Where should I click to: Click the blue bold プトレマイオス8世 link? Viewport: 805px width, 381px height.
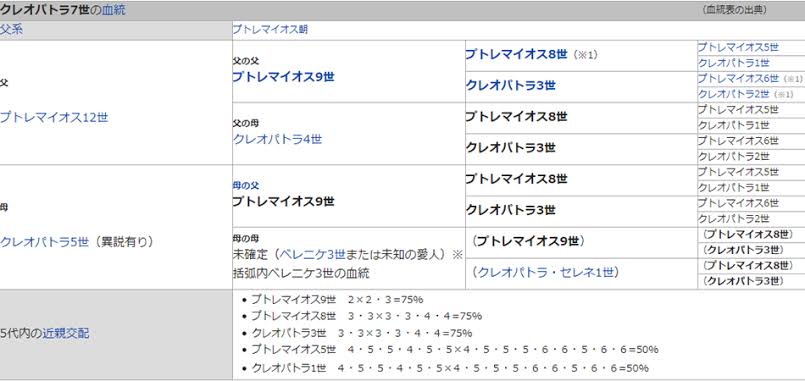[516, 54]
